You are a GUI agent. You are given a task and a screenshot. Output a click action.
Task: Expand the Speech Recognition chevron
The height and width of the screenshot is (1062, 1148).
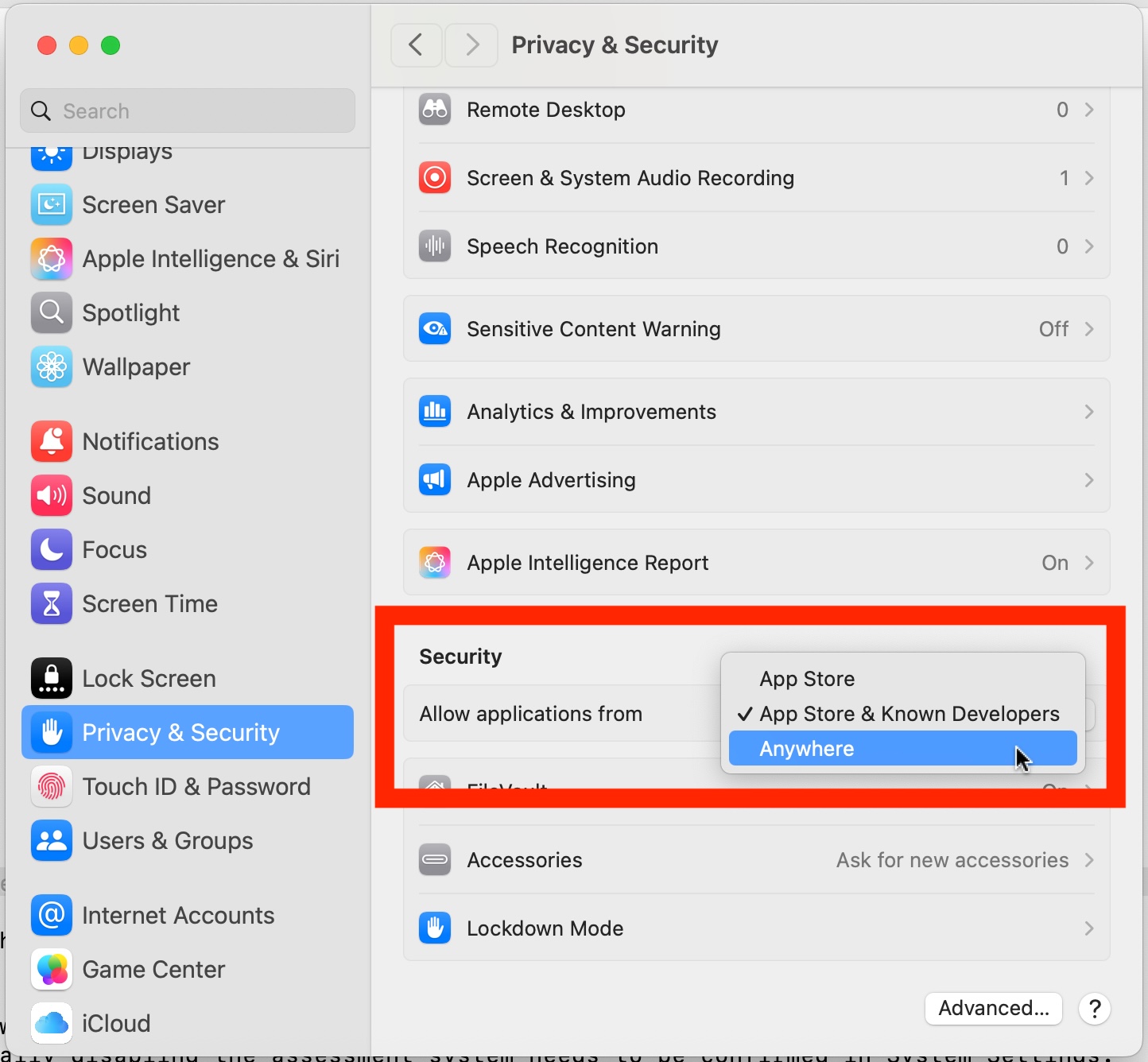(x=1089, y=246)
